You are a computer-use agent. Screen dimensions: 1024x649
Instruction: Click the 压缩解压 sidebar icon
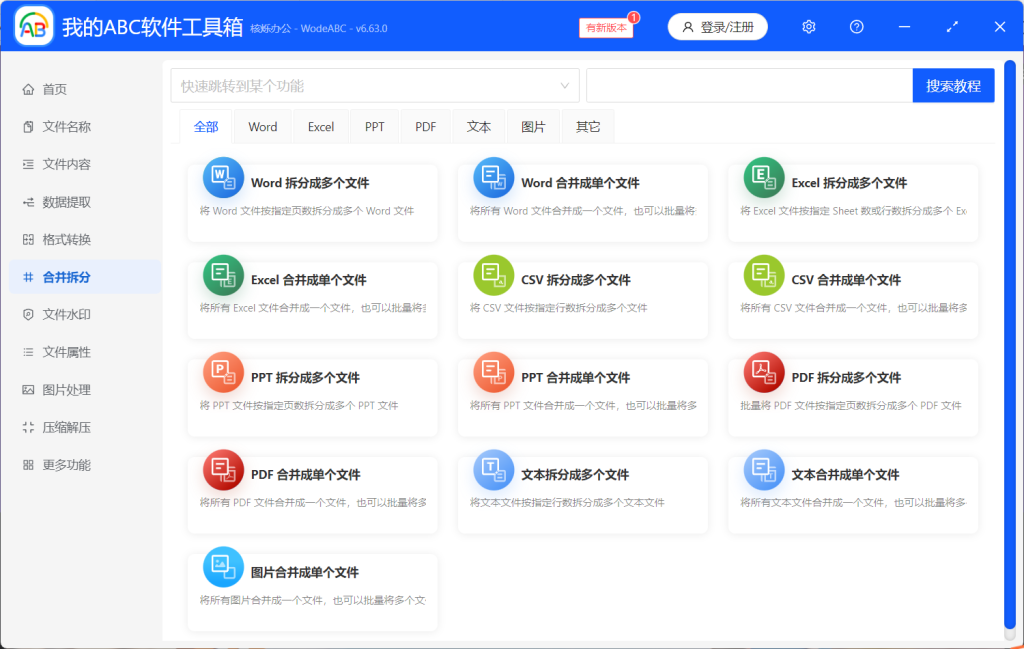(x=28, y=428)
